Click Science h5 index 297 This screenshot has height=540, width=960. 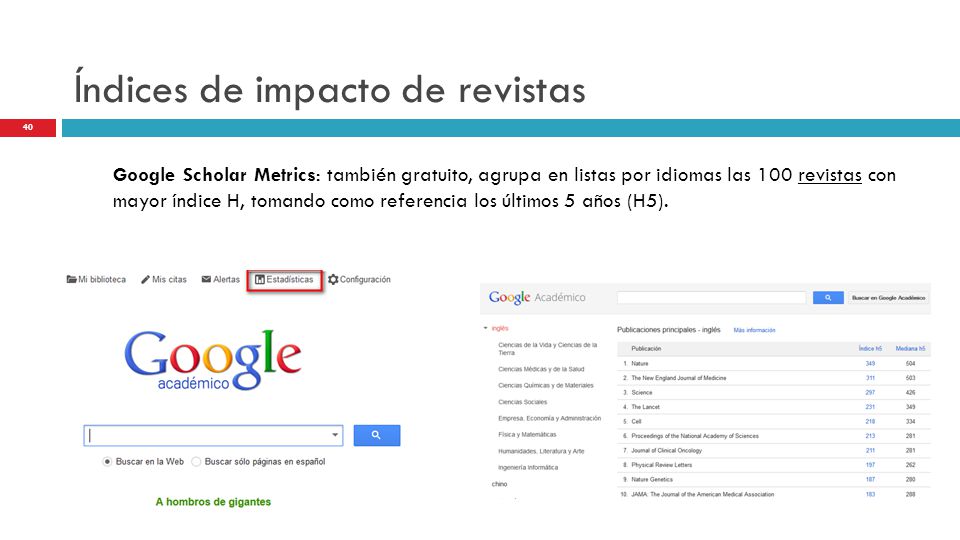coord(870,392)
